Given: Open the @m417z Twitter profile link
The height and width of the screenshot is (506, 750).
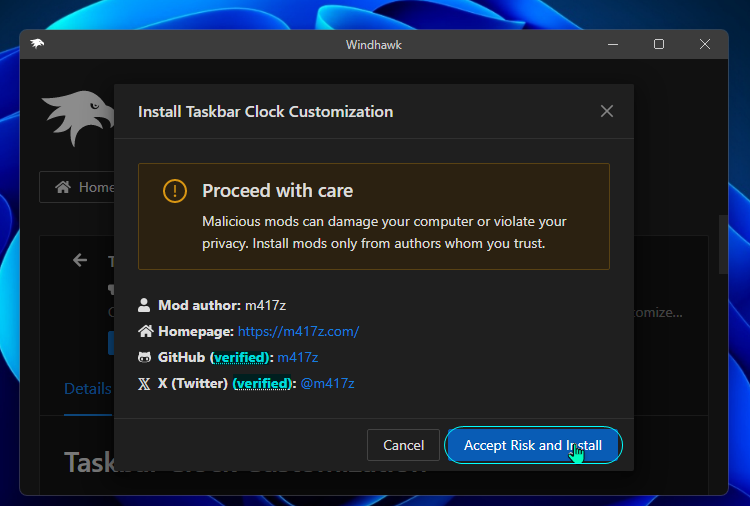Looking at the screenshot, I should [327, 383].
